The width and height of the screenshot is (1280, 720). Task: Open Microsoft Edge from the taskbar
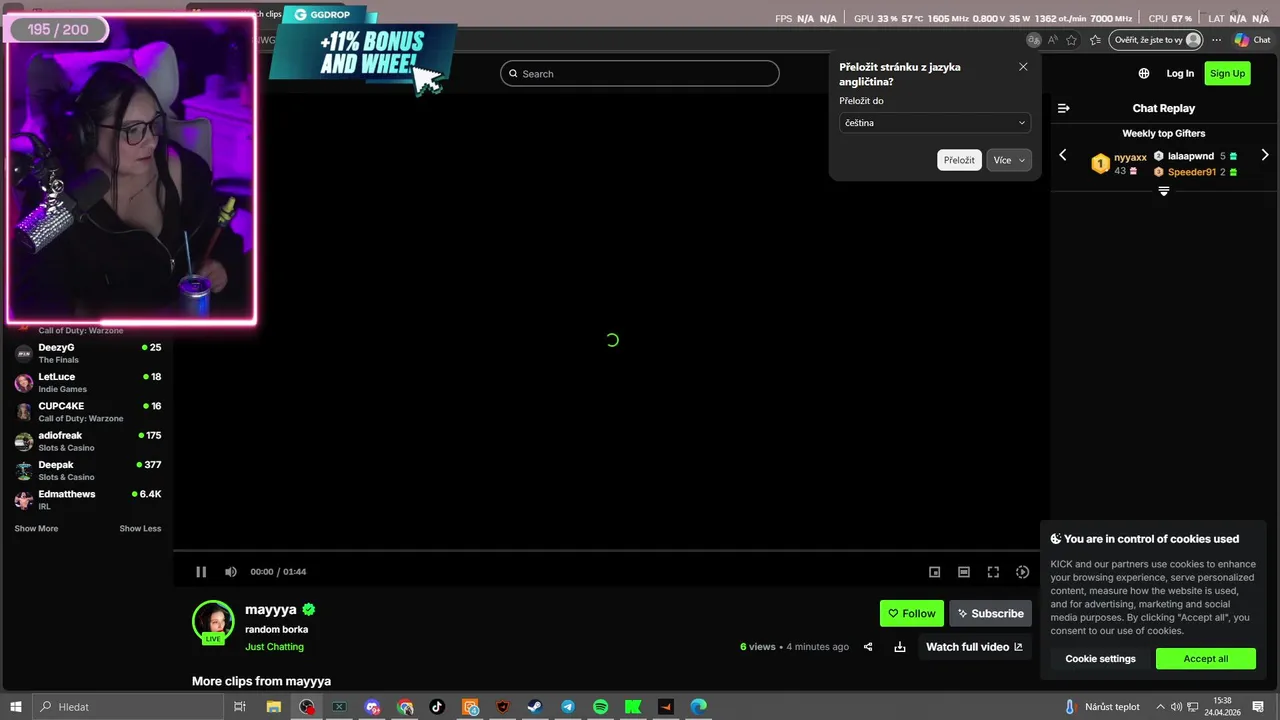(698, 707)
